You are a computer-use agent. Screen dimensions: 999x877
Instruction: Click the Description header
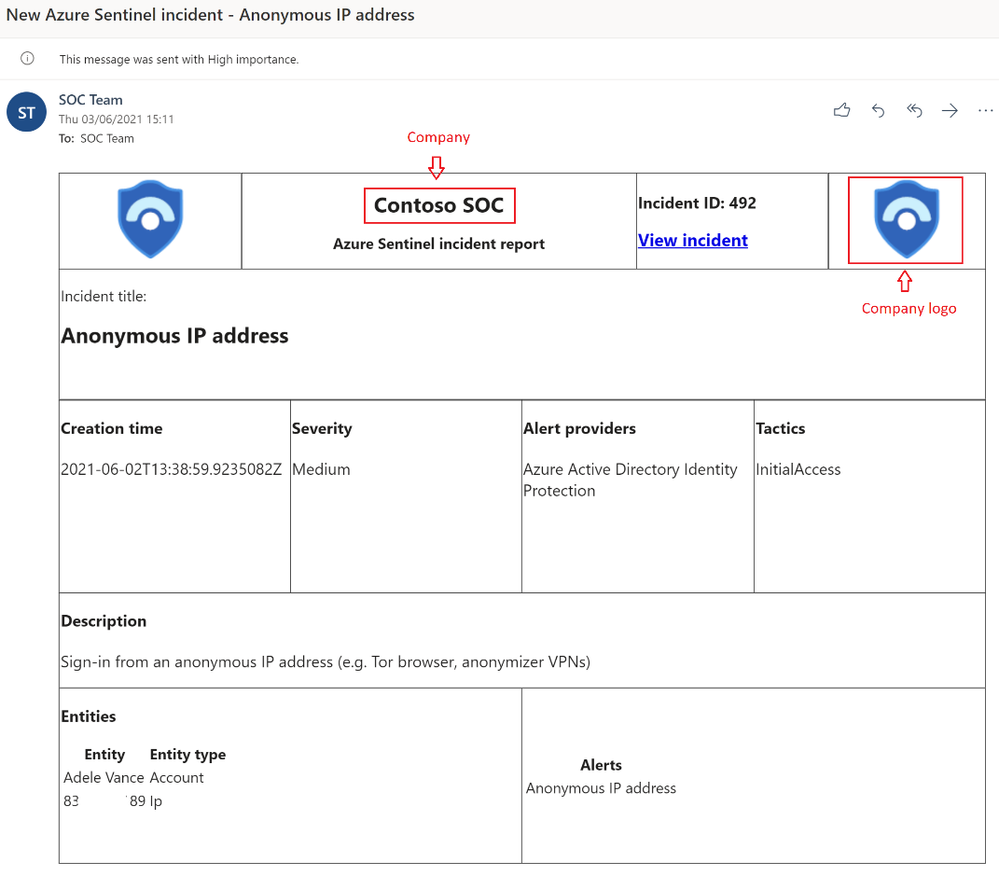coord(104,621)
